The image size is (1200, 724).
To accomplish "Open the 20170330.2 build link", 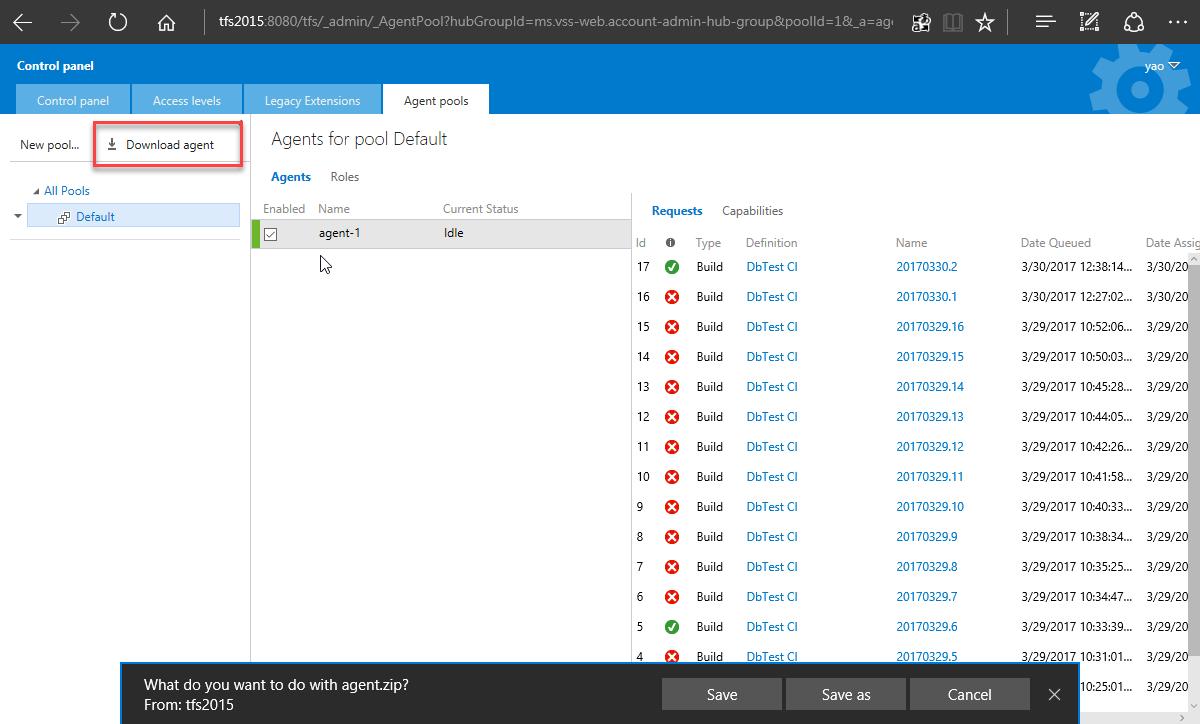I will pos(926,267).
